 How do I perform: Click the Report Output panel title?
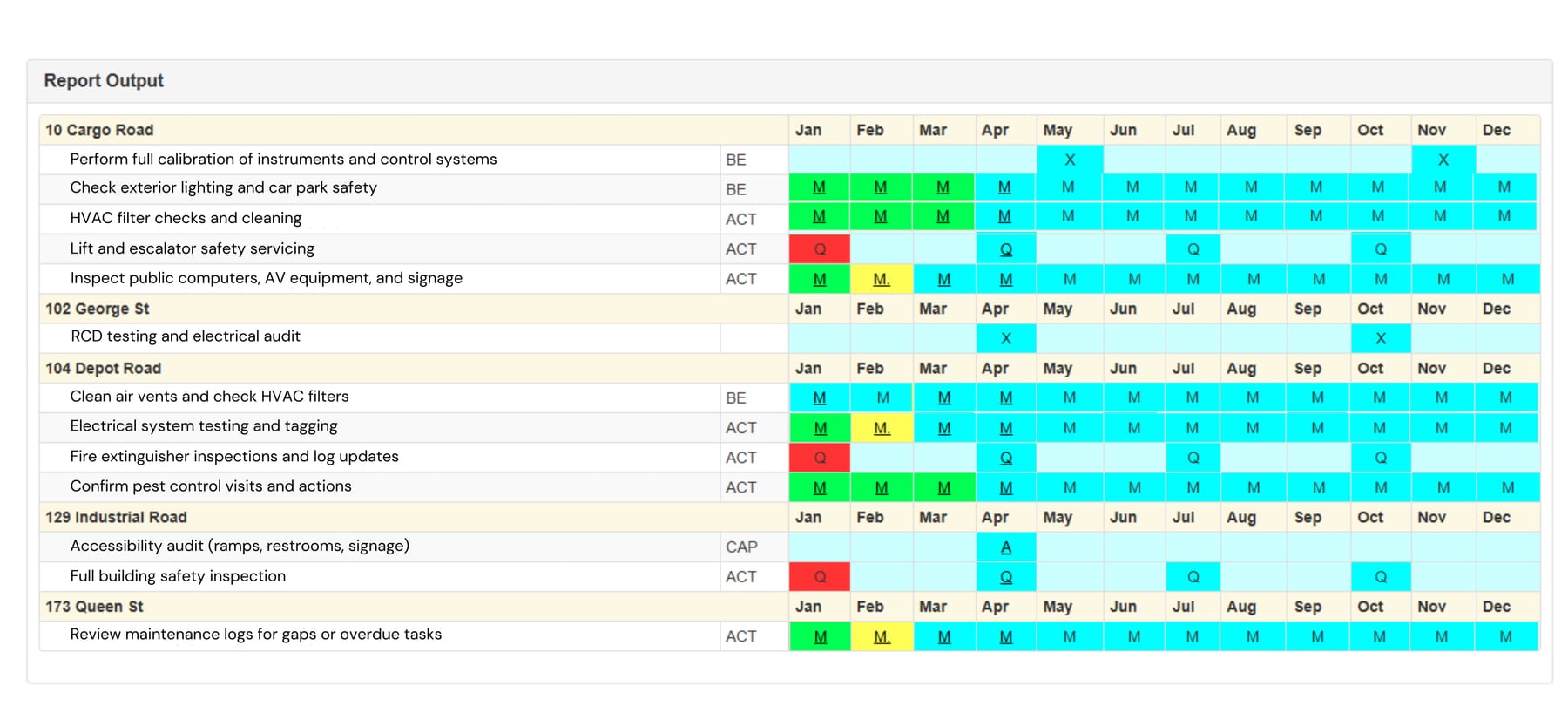(x=104, y=80)
